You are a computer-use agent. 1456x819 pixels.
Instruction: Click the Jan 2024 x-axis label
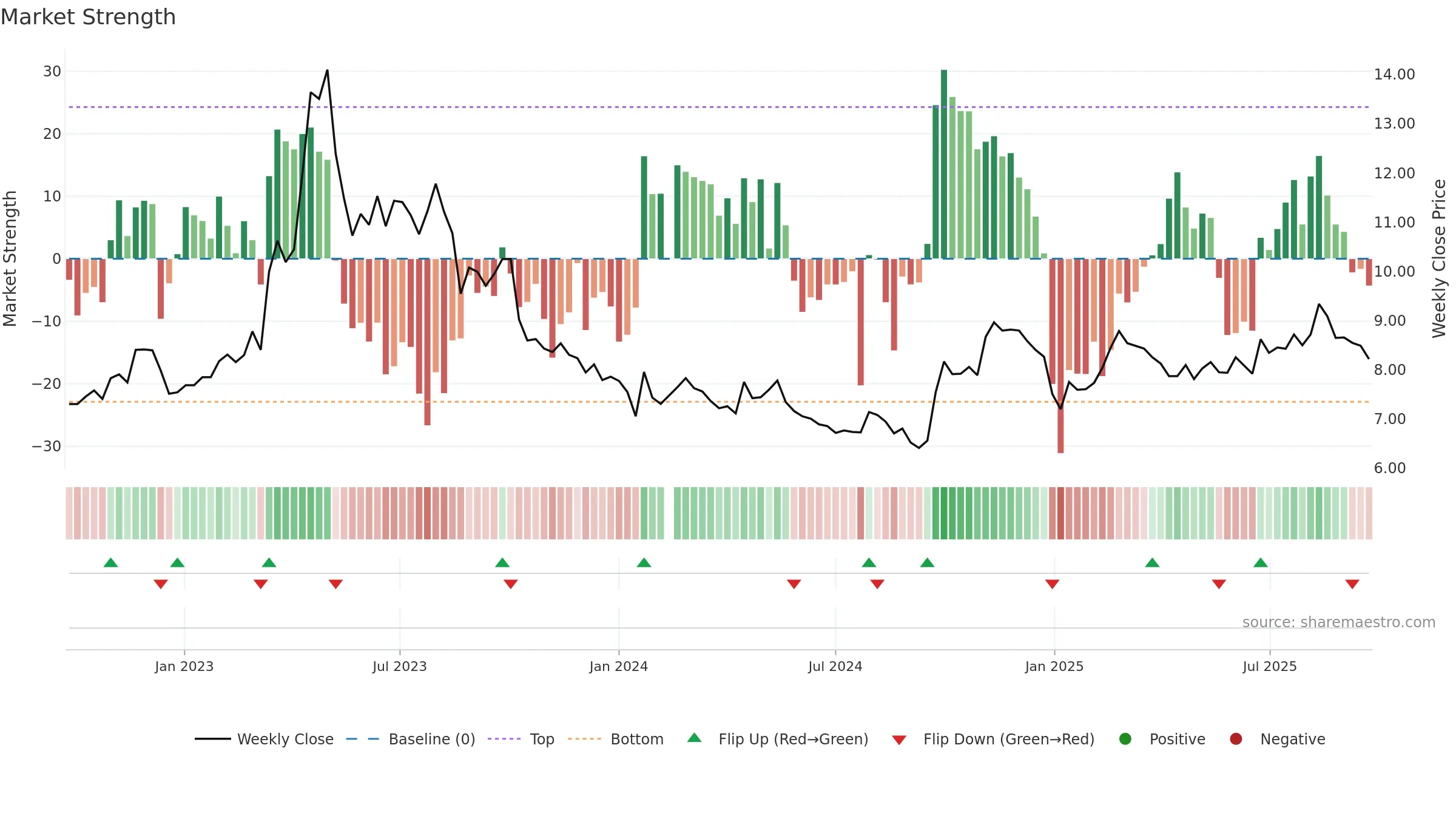619,666
